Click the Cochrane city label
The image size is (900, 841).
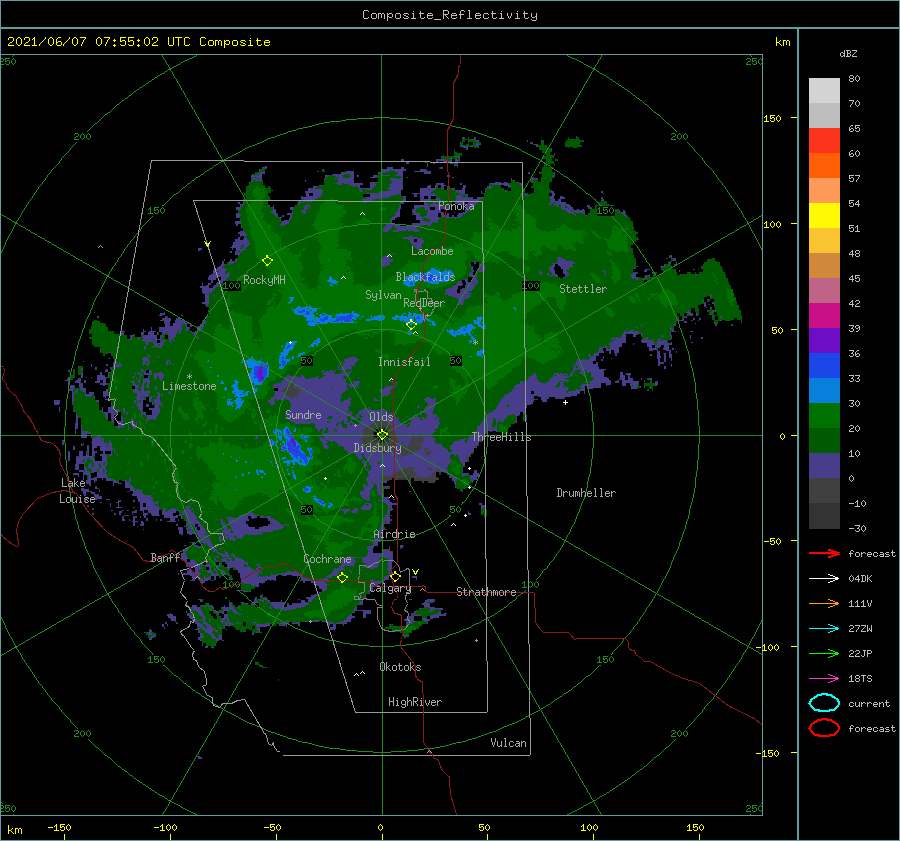click(327, 559)
